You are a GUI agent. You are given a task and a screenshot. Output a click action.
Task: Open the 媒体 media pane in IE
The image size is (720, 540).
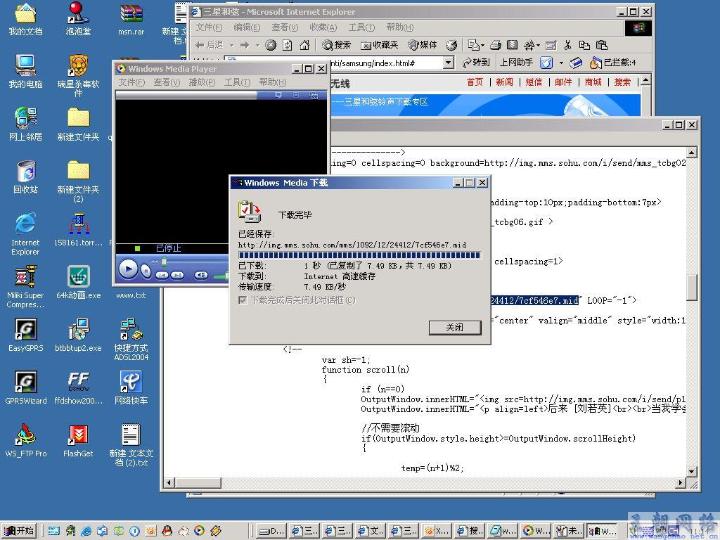pos(422,45)
